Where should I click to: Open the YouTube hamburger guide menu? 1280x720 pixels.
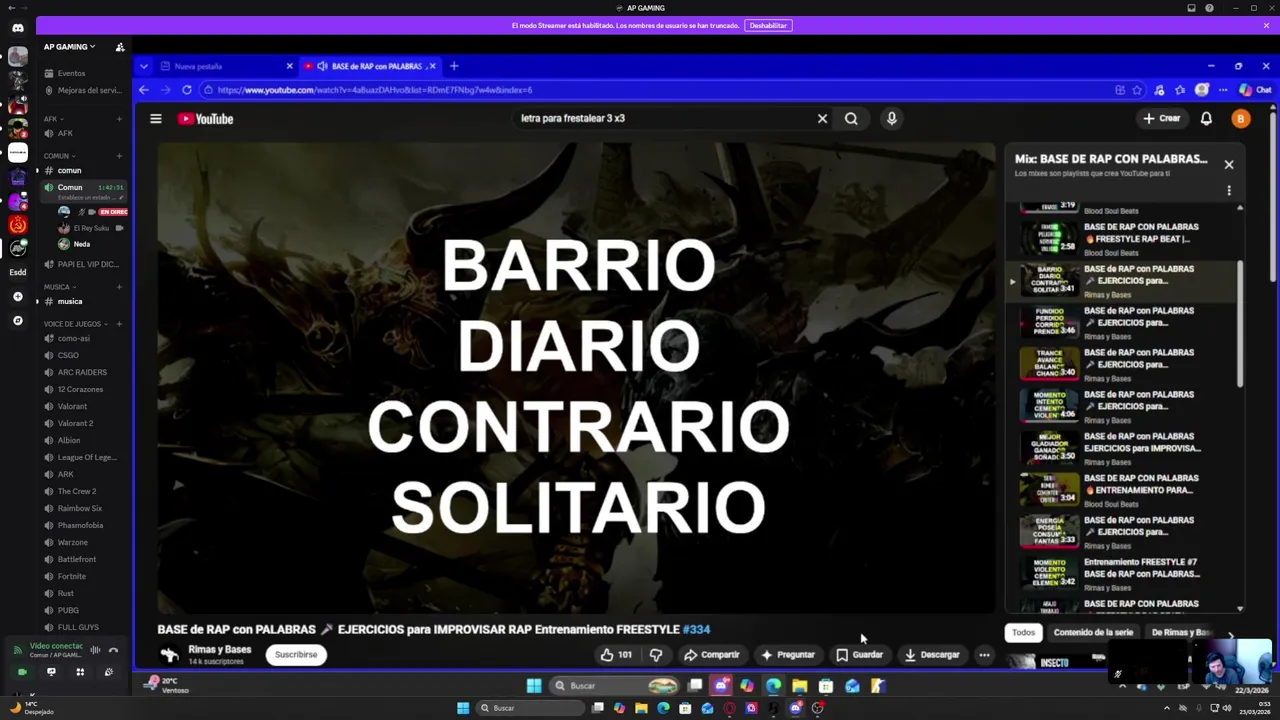point(156,119)
